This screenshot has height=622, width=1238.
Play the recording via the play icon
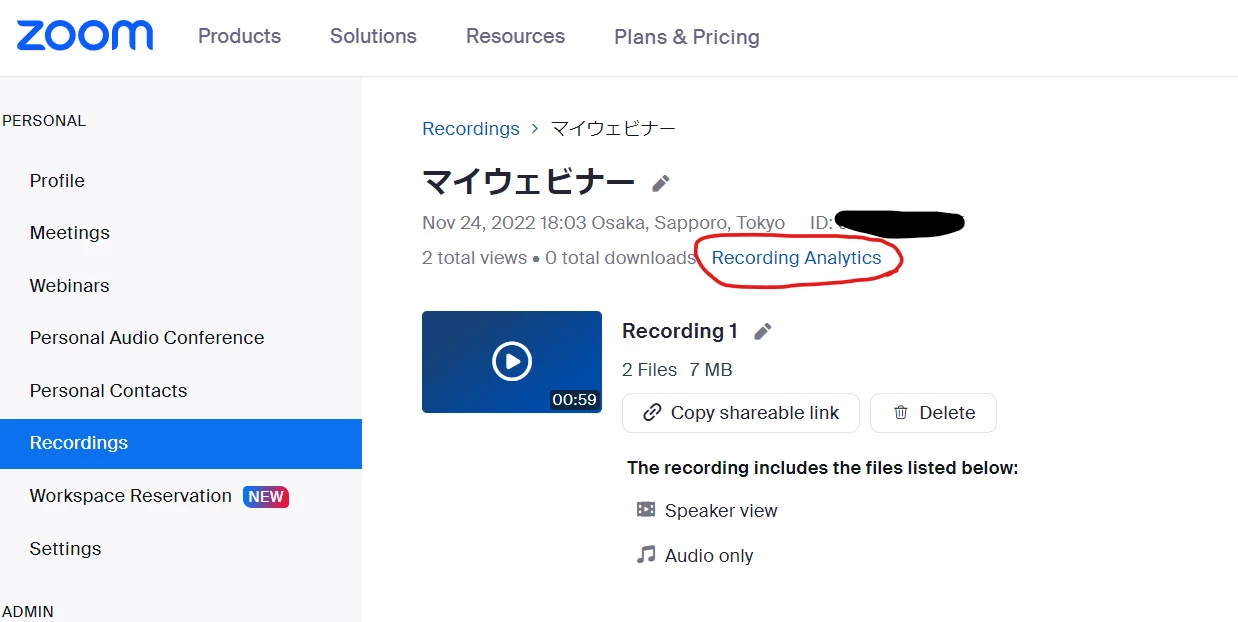point(512,361)
